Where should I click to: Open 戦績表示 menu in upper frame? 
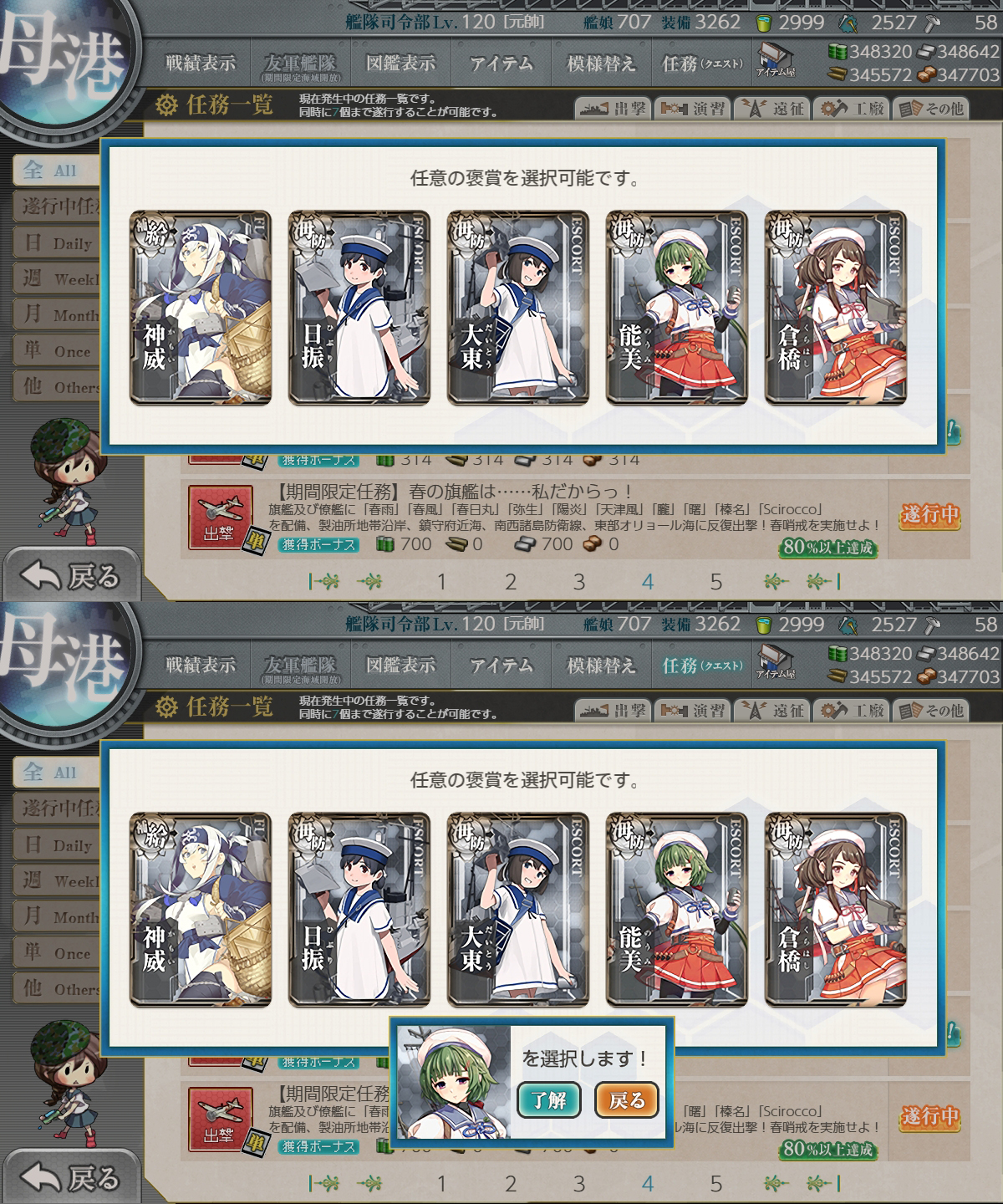pyautogui.click(x=201, y=63)
